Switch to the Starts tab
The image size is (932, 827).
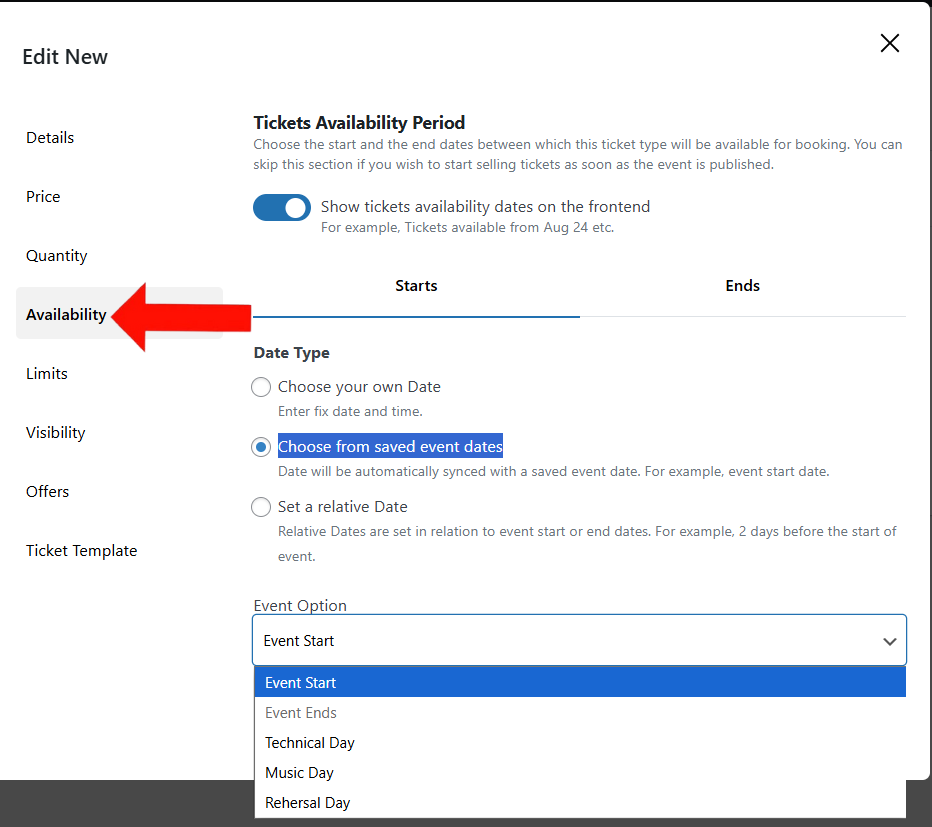[x=416, y=286]
